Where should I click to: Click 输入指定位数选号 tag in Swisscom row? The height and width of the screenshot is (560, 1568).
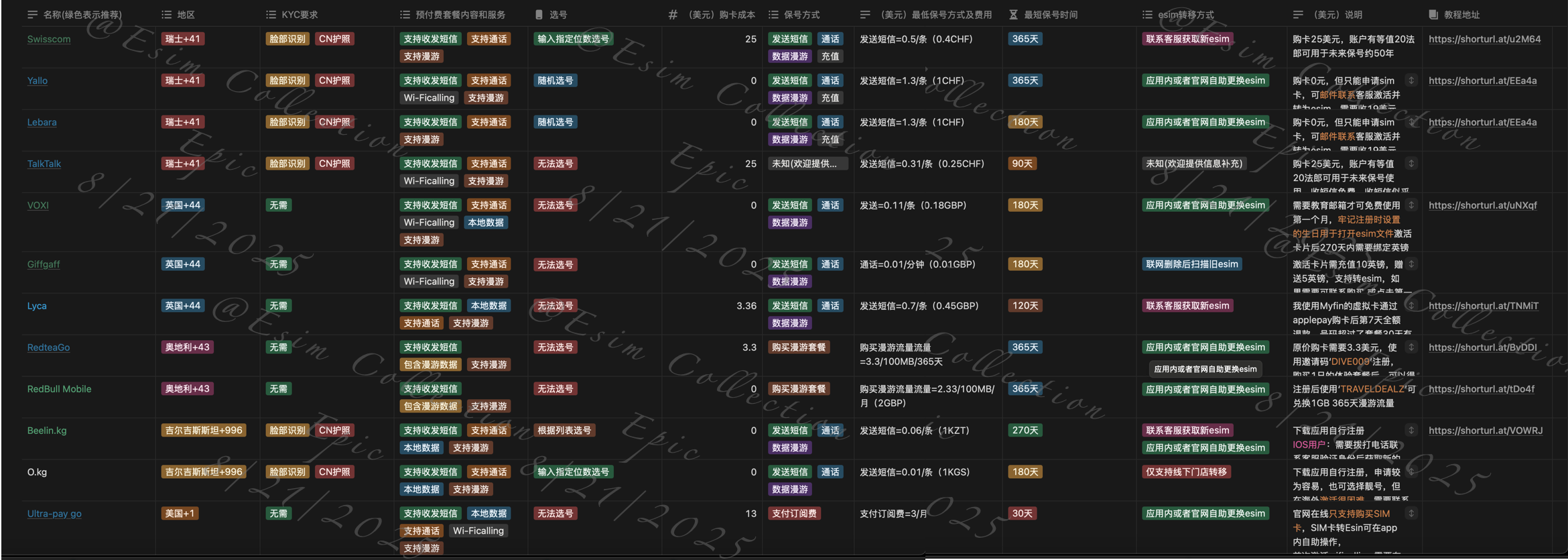[x=574, y=39]
